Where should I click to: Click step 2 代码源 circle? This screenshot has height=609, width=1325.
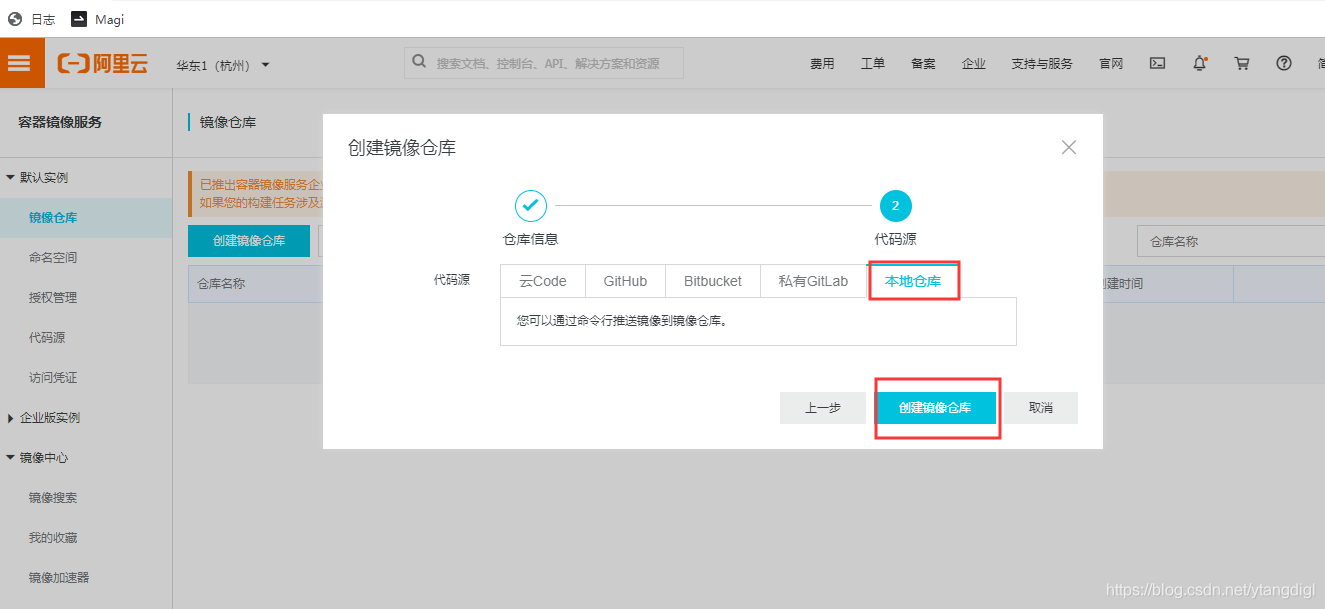(895, 206)
